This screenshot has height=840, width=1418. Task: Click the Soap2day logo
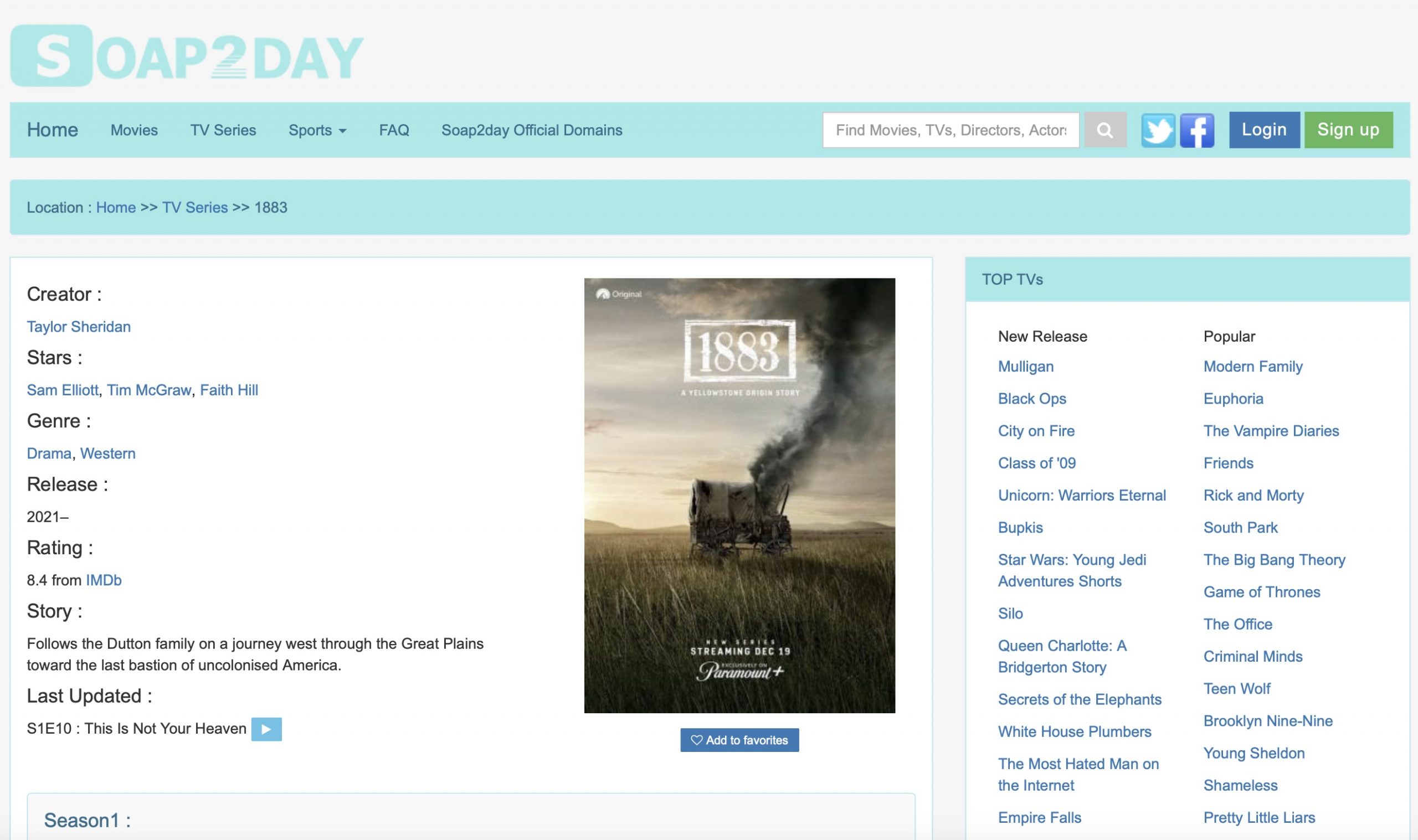click(x=187, y=55)
